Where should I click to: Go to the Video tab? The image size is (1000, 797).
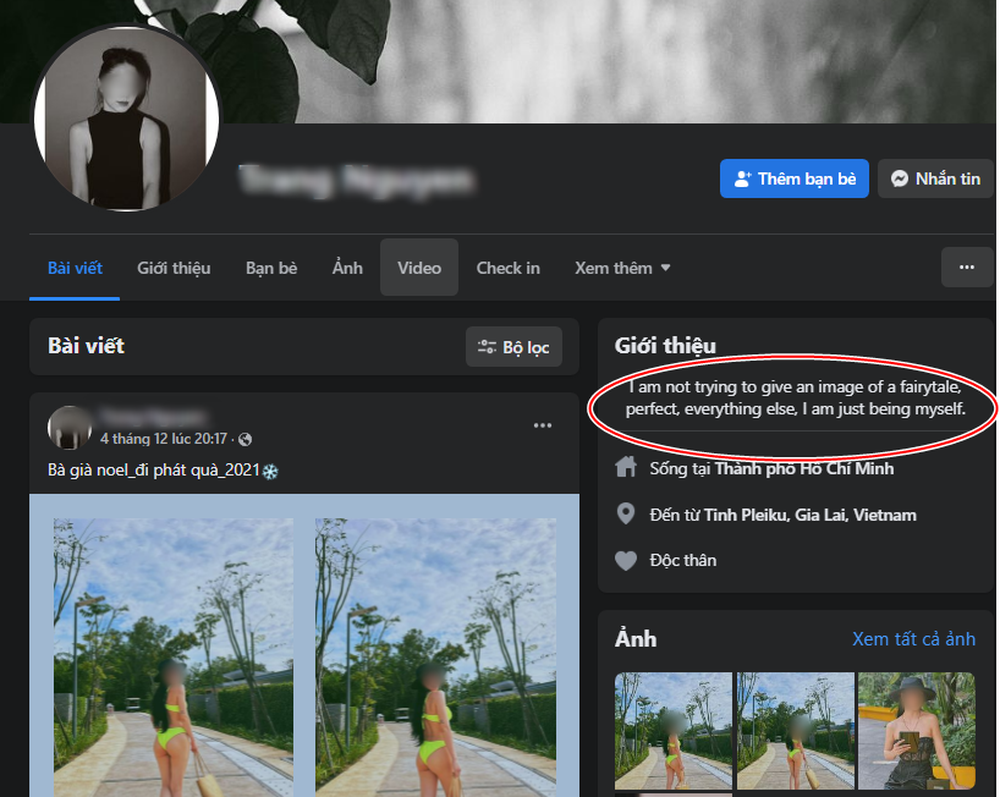tap(419, 268)
